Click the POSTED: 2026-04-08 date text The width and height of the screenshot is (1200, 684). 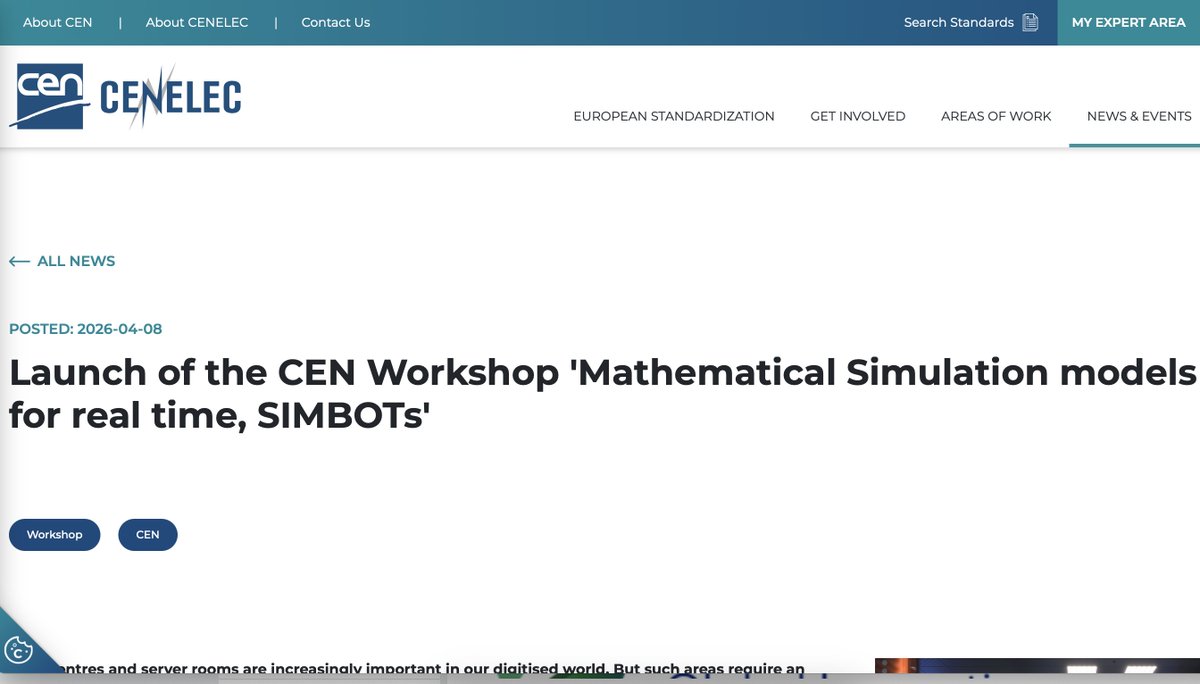coord(85,329)
